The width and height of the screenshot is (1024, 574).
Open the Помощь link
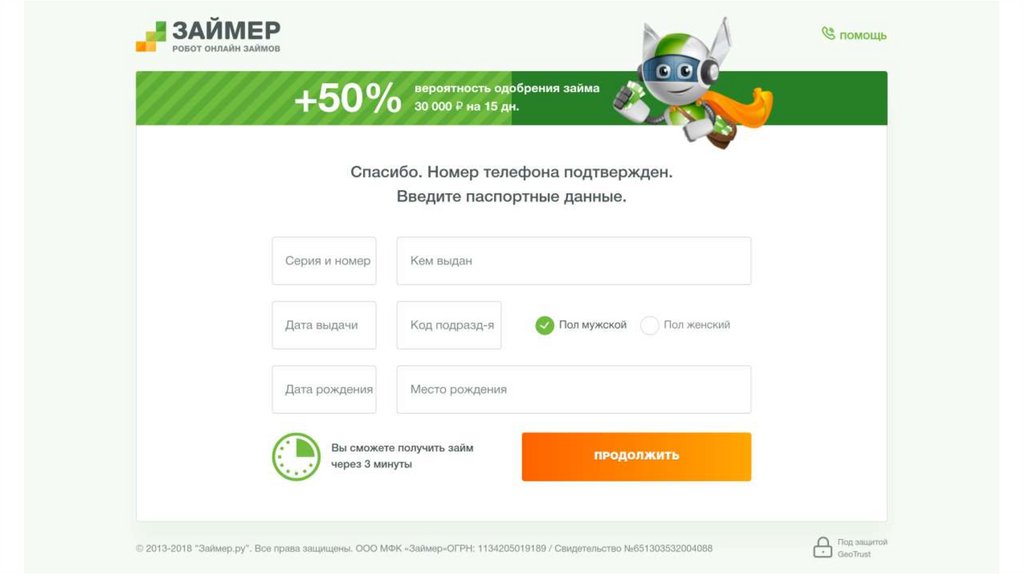pos(862,36)
